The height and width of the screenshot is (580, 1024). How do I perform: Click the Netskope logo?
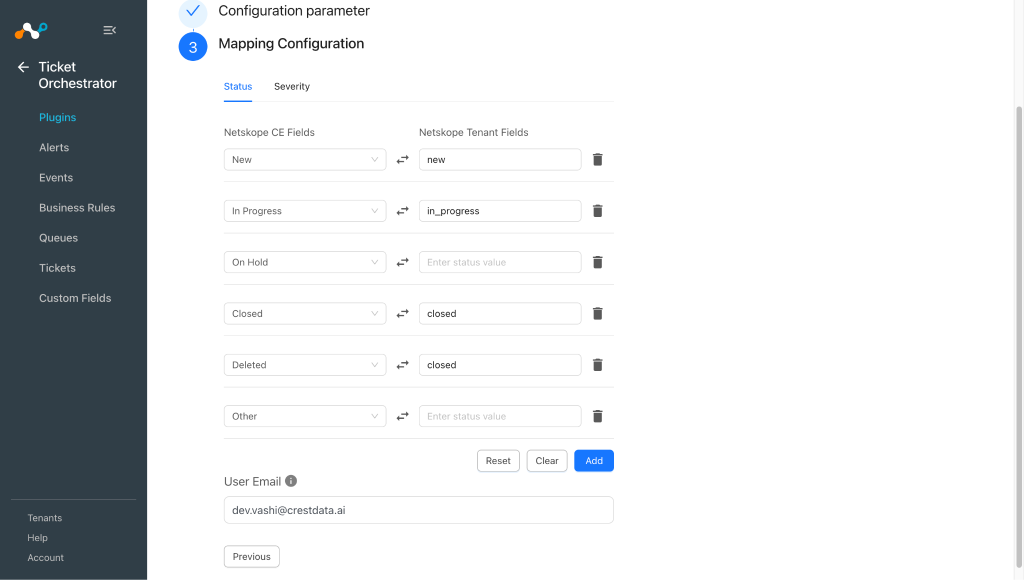31,30
